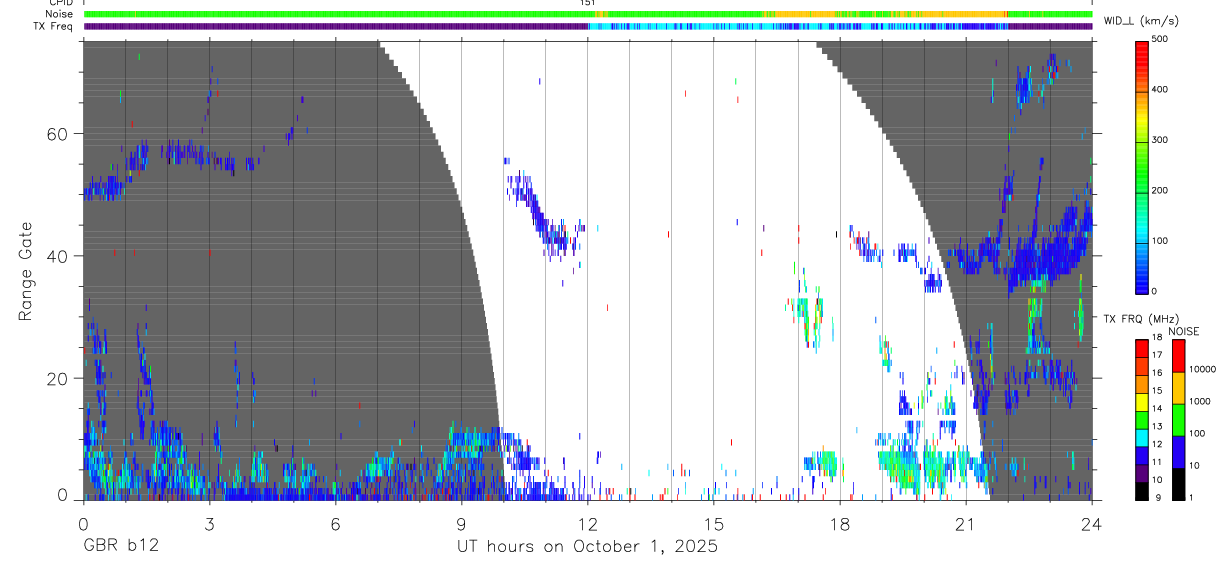Click the 'UT hours on October 1, 2025' axis title

(x=587, y=547)
